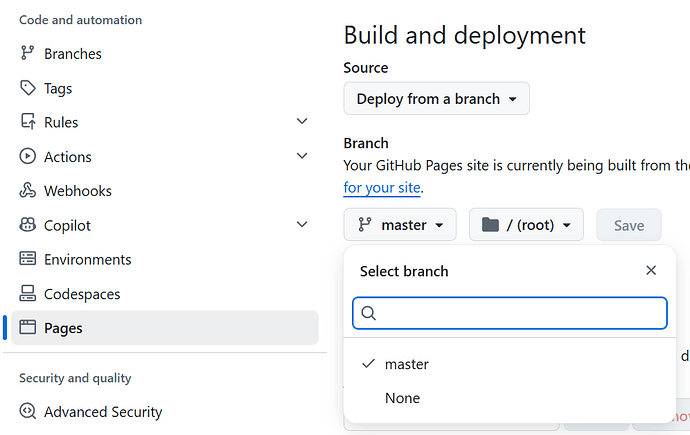
Task: Click the Save button
Action: [629, 225]
